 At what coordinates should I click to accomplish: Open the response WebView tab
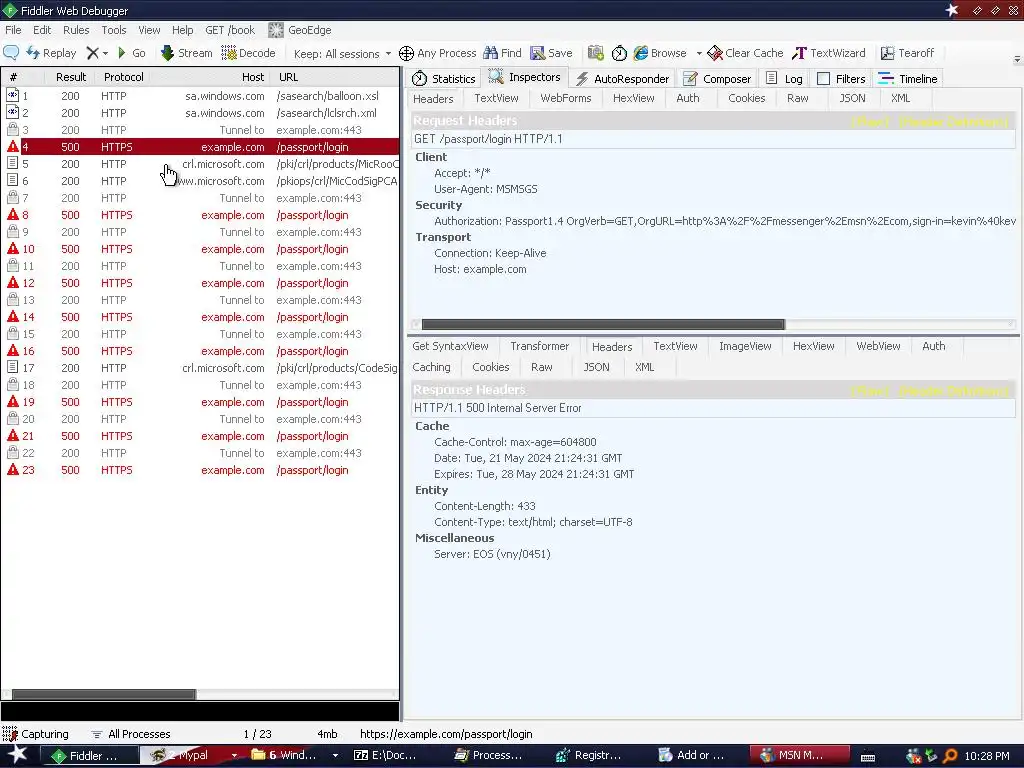pos(878,346)
